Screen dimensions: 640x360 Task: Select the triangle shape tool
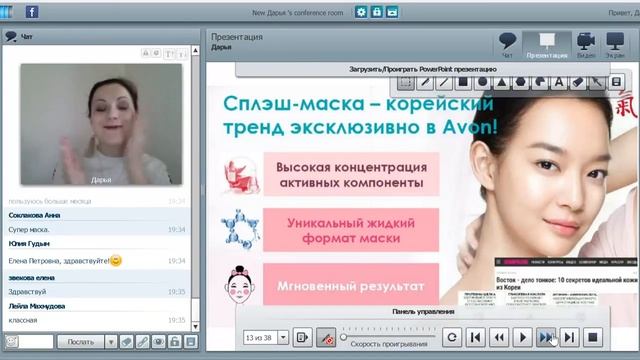(501, 82)
